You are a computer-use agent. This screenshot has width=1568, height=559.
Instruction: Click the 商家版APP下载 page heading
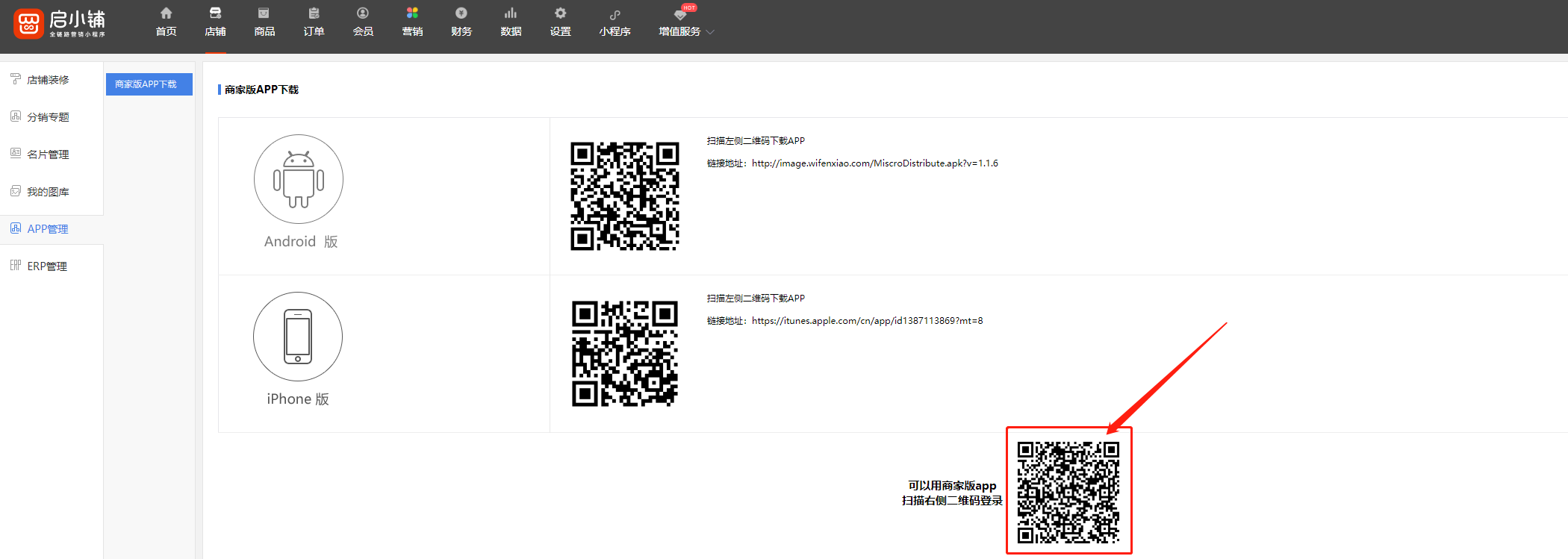point(261,90)
